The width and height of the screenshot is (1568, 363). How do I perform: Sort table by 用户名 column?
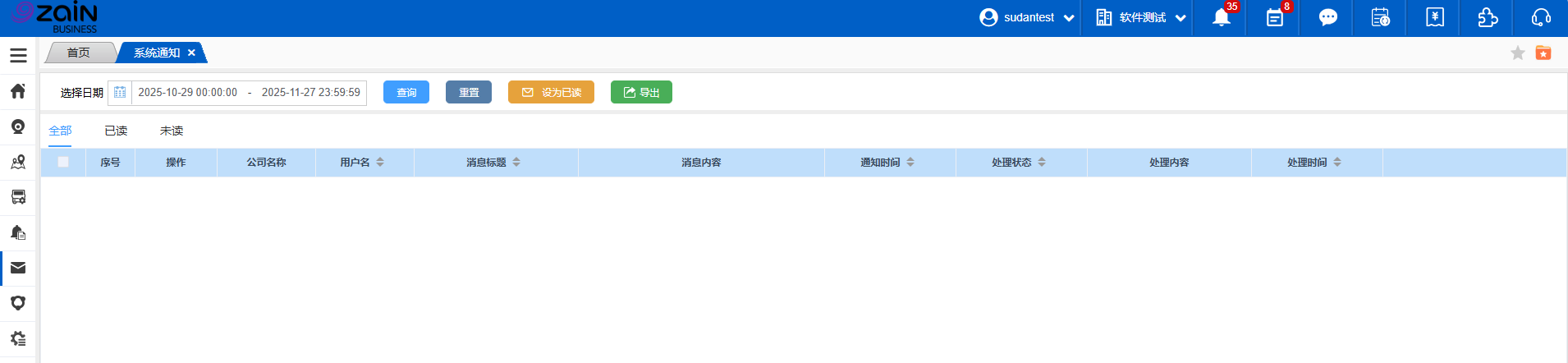click(380, 163)
